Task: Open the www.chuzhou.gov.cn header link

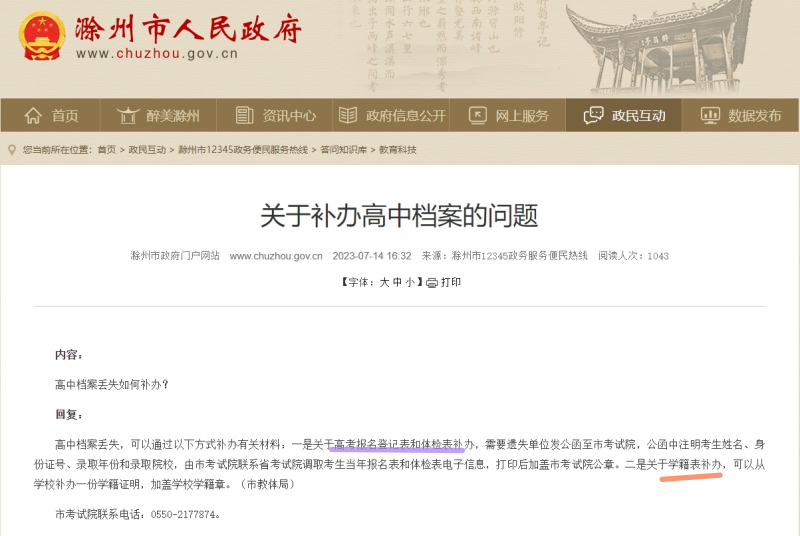Action: 157,54
